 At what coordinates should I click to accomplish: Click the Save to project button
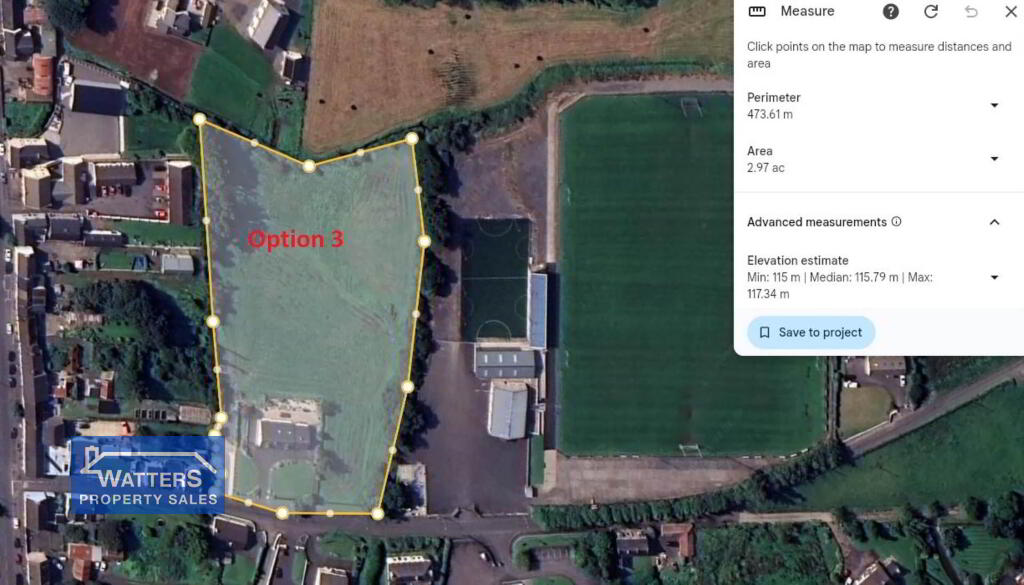[811, 332]
